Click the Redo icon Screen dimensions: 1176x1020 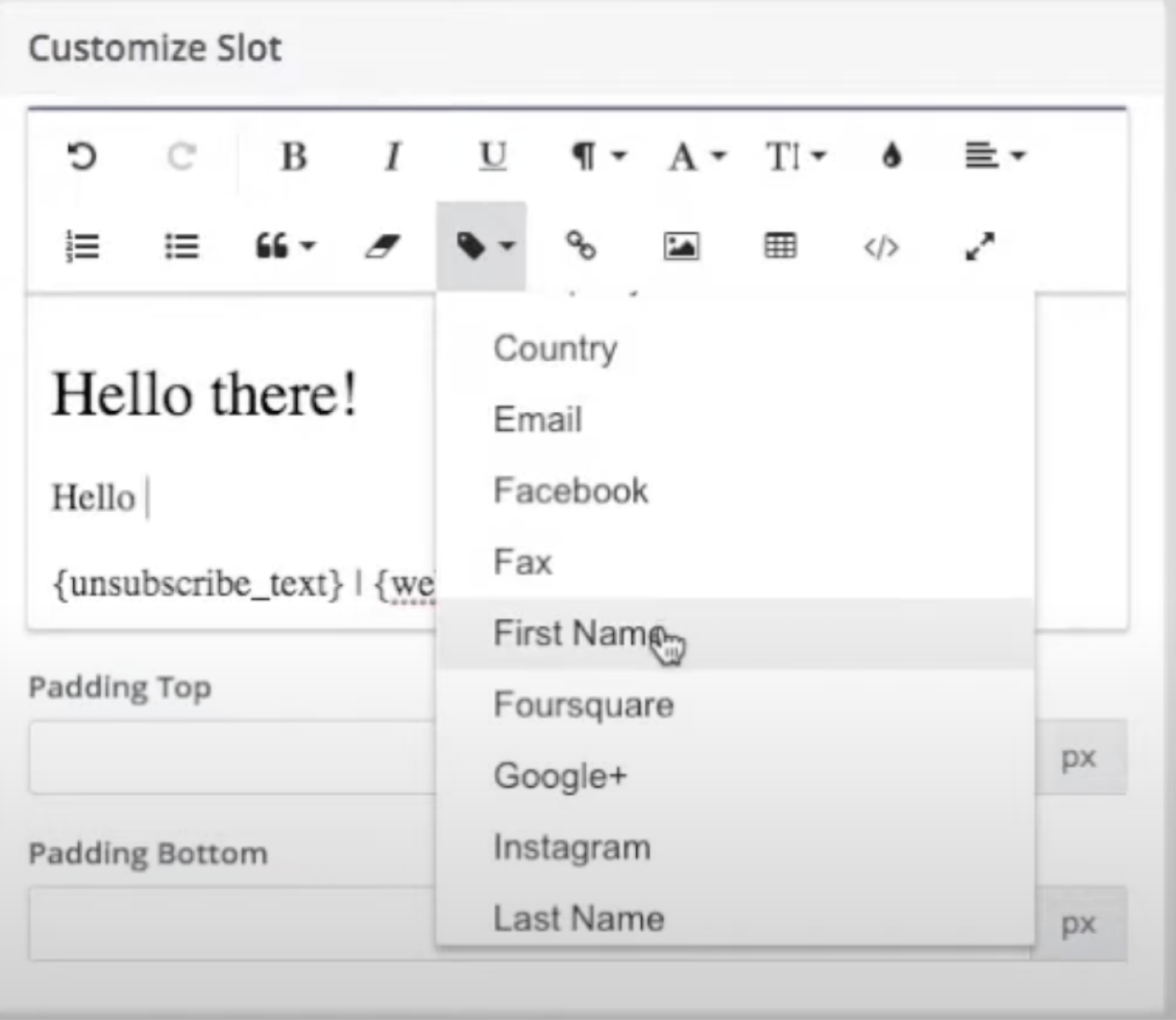coord(180,157)
